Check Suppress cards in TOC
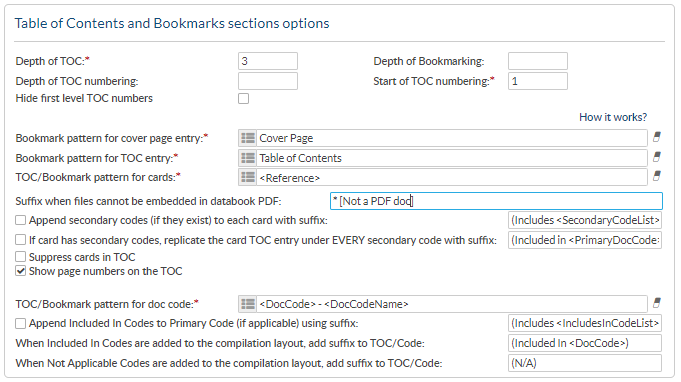Viewport: 681px width, 382px height. coord(20,257)
